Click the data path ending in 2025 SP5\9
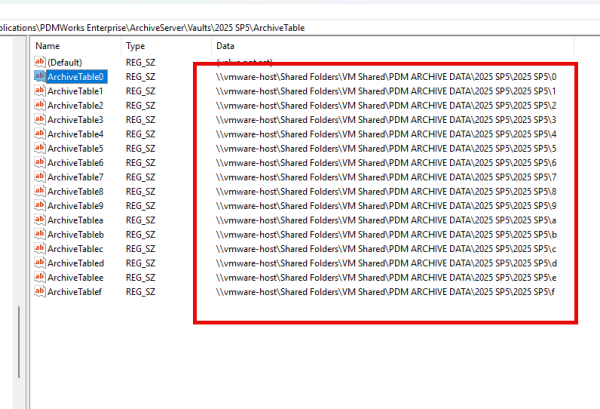 click(386, 206)
